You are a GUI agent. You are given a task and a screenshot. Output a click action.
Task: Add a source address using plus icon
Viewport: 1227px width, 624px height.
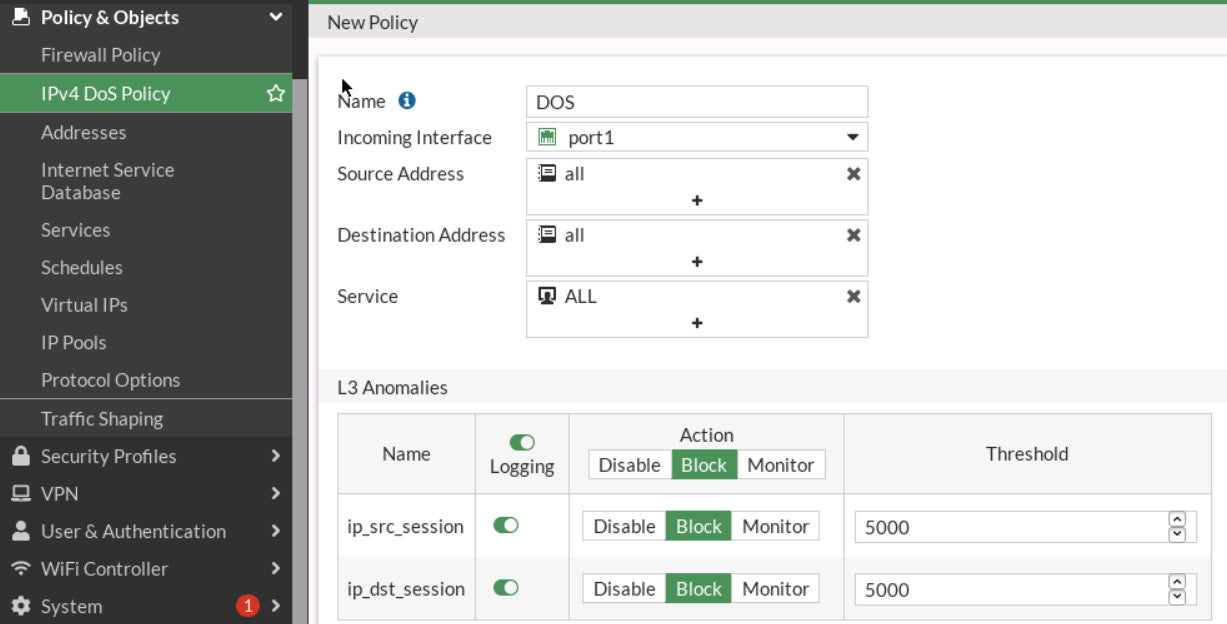[697, 201]
